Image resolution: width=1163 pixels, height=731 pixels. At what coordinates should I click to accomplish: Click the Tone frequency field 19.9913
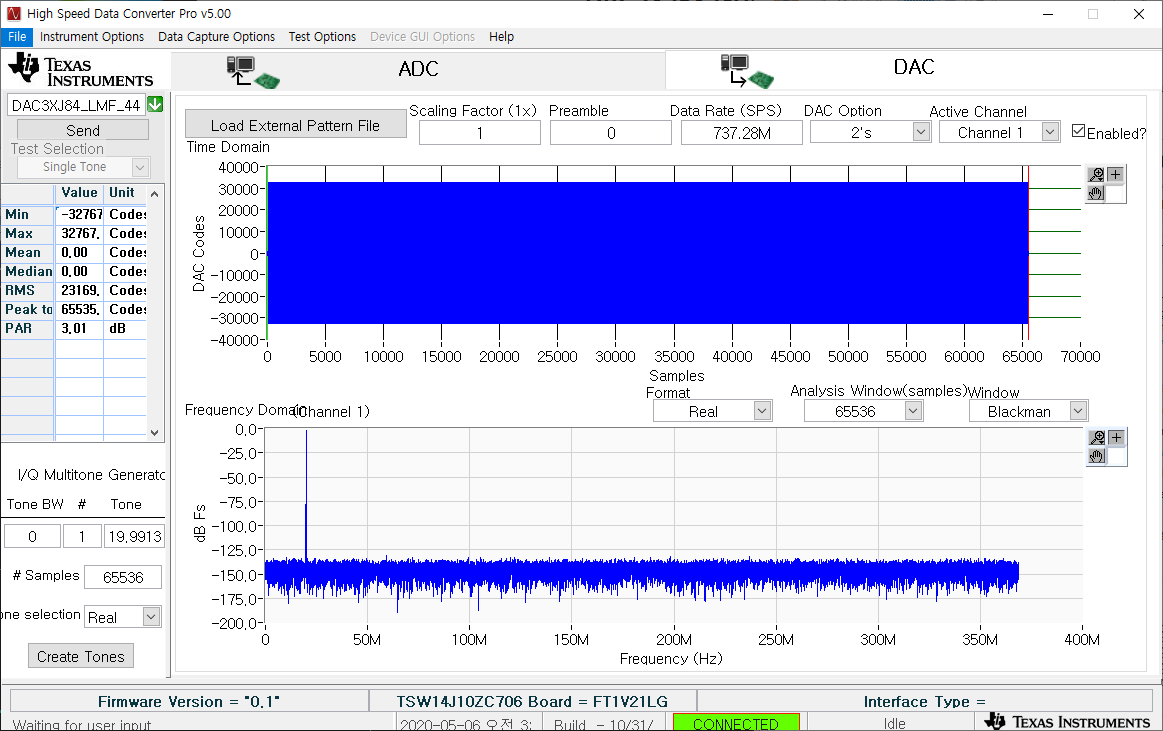[x=134, y=536]
